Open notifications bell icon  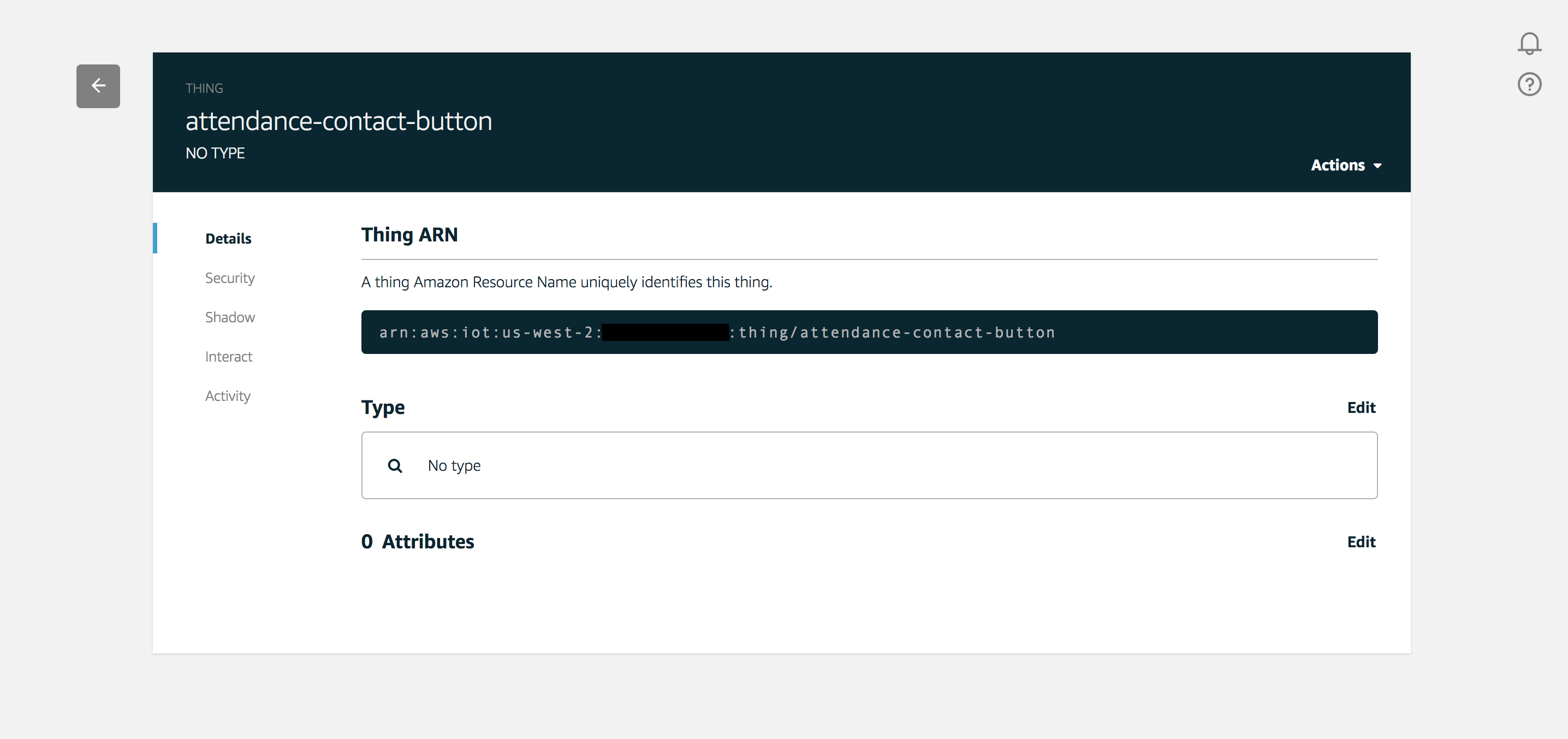coord(1529,43)
